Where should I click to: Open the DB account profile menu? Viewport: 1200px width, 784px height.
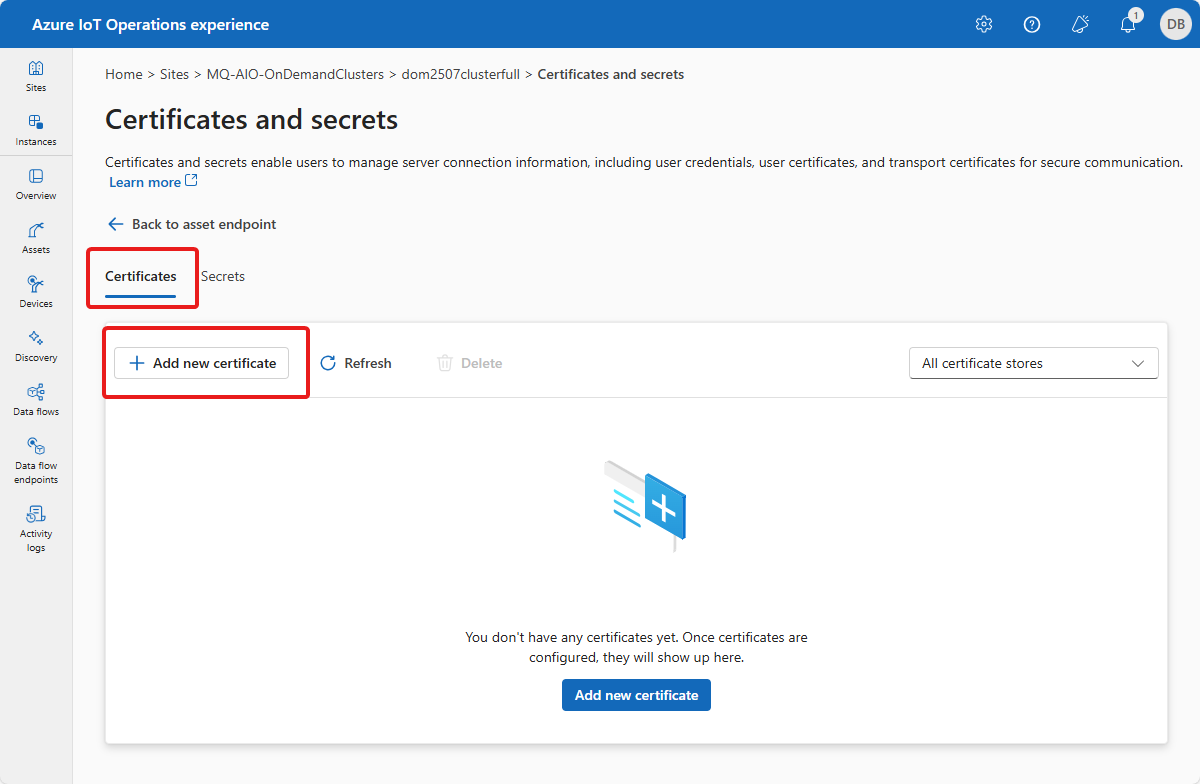(x=1175, y=23)
